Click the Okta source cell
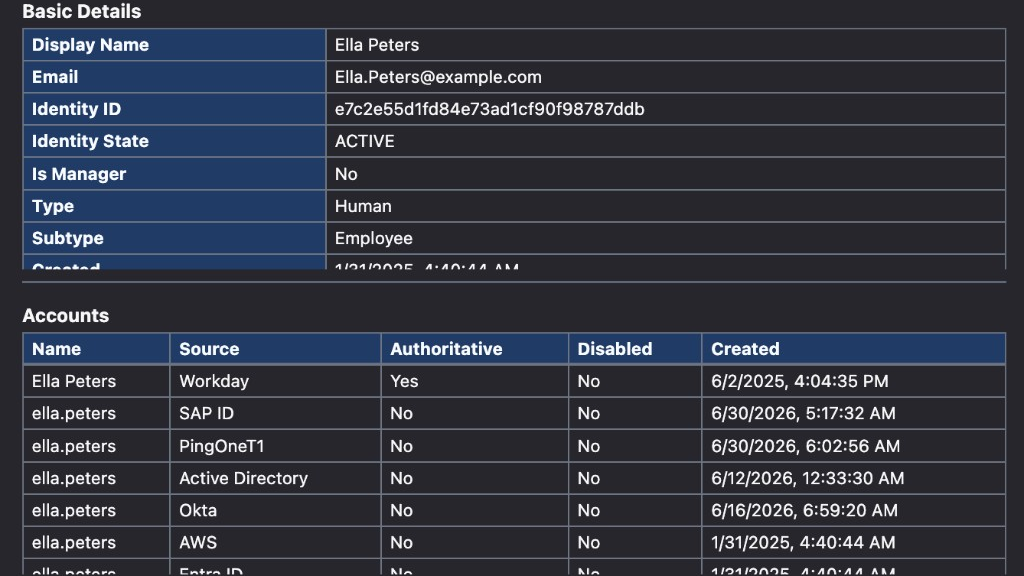Viewport: 1024px width, 576px height. click(276, 511)
